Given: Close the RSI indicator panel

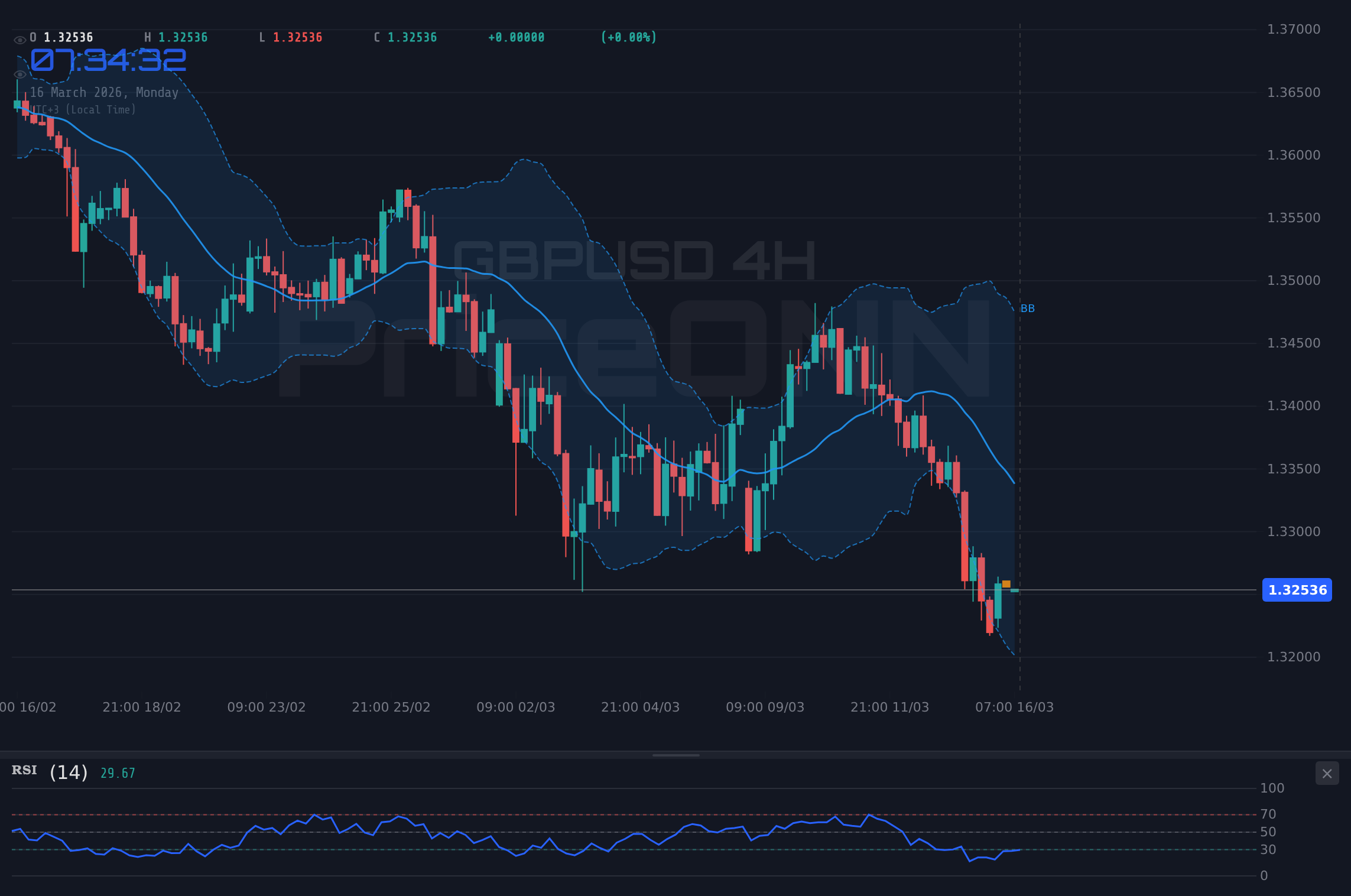Looking at the screenshot, I should click(1327, 773).
